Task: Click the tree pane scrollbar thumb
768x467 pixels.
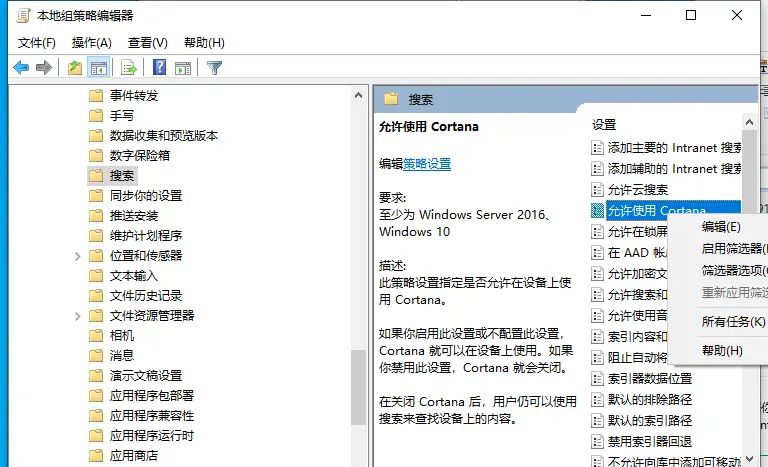Action: point(359,387)
